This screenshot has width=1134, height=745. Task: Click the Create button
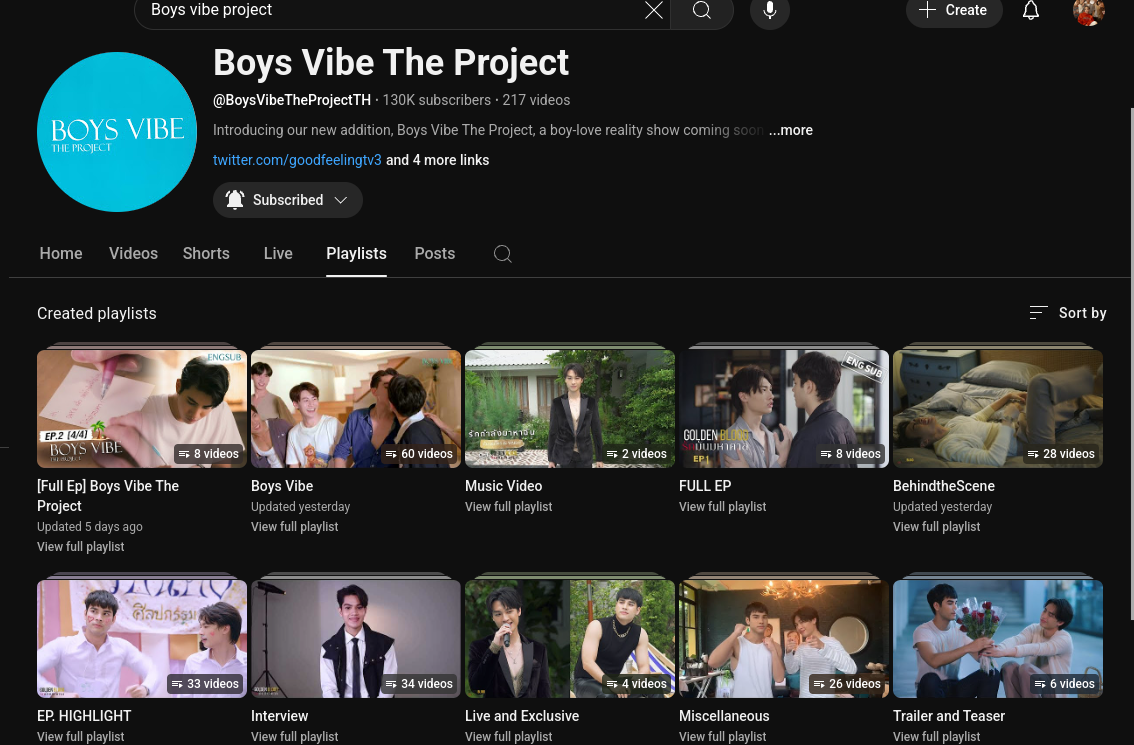pos(953,10)
